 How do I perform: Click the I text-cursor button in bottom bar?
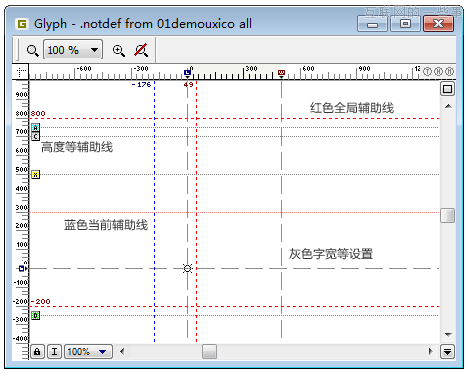(54, 351)
